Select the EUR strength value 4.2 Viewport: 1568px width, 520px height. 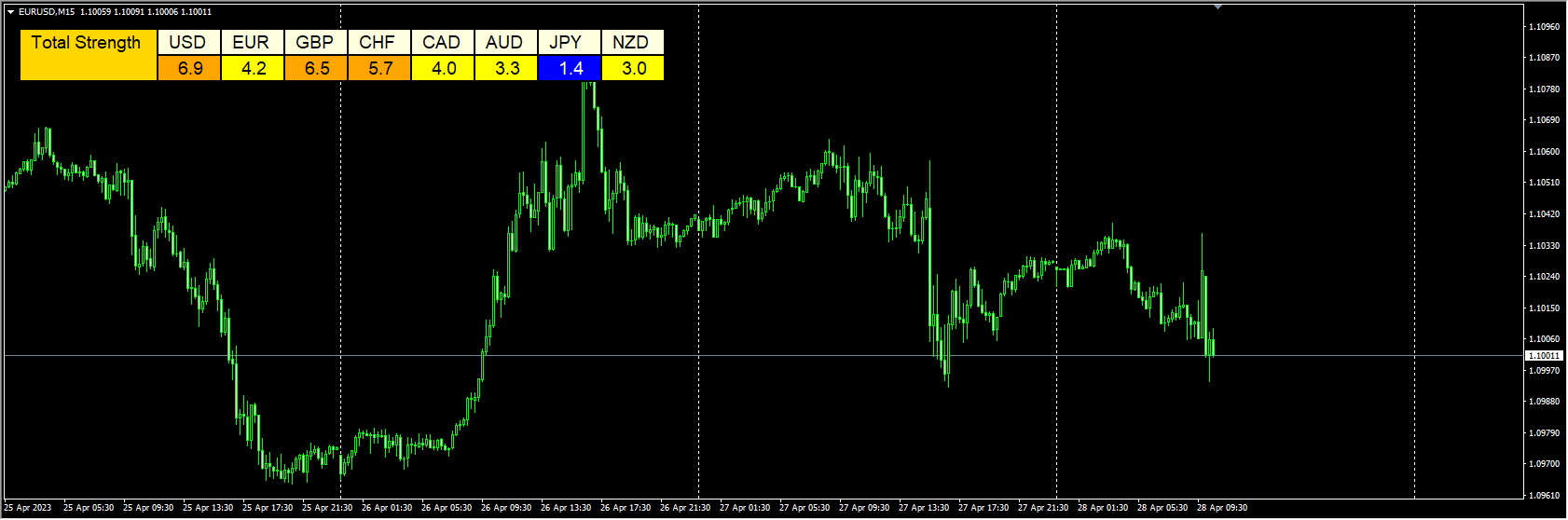[x=252, y=68]
